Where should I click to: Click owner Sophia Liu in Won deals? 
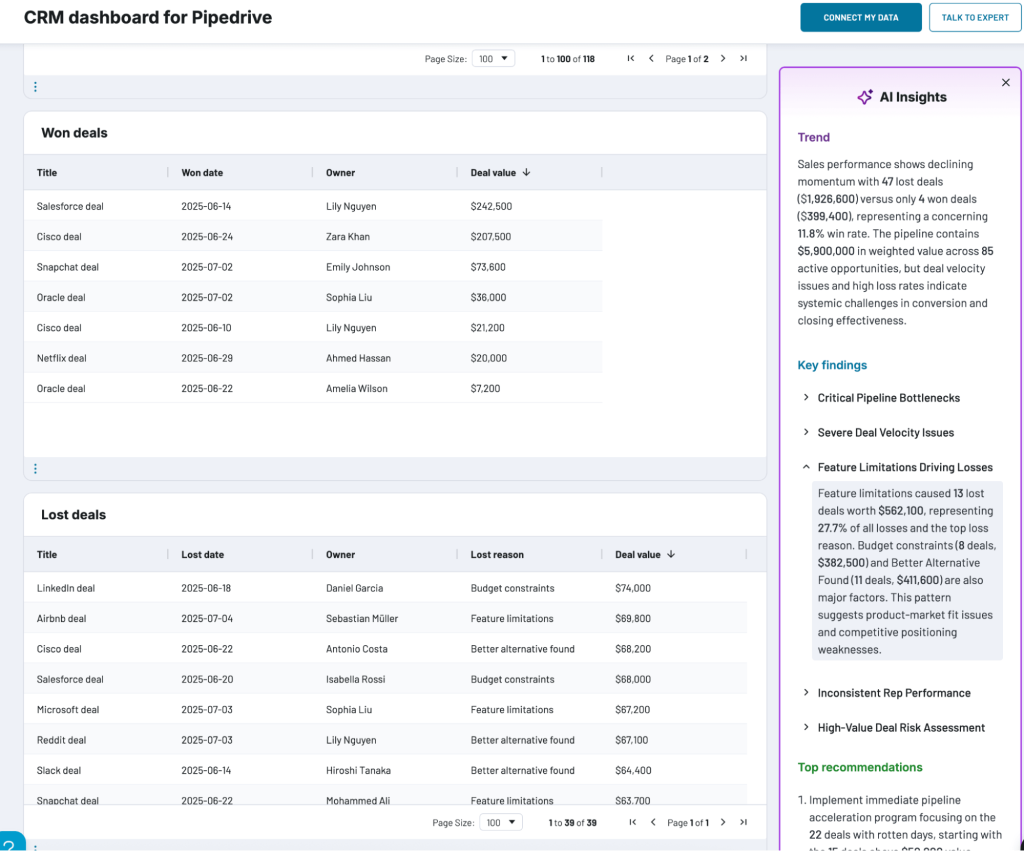(349, 297)
